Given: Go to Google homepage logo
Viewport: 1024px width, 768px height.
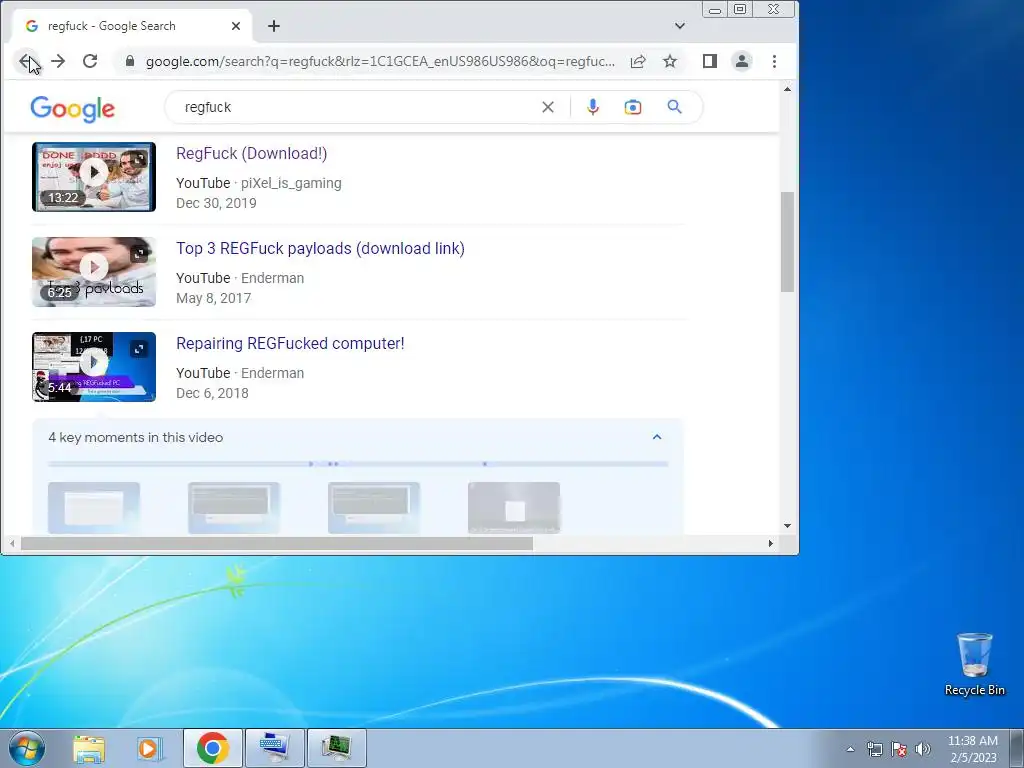Looking at the screenshot, I should click(72, 109).
